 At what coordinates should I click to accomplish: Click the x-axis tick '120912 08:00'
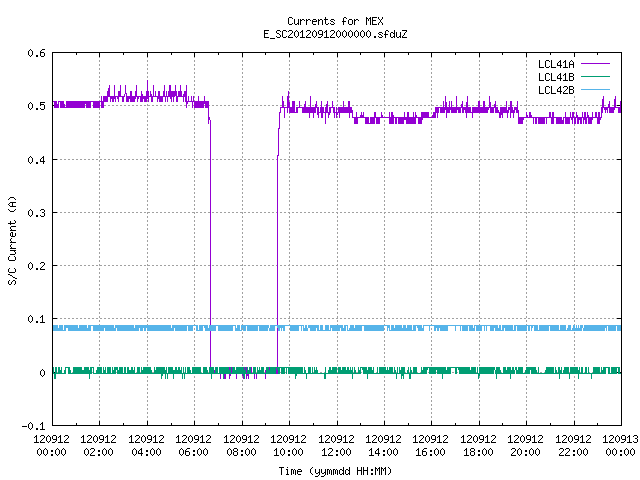pyautogui.click(x=241, y=446)
